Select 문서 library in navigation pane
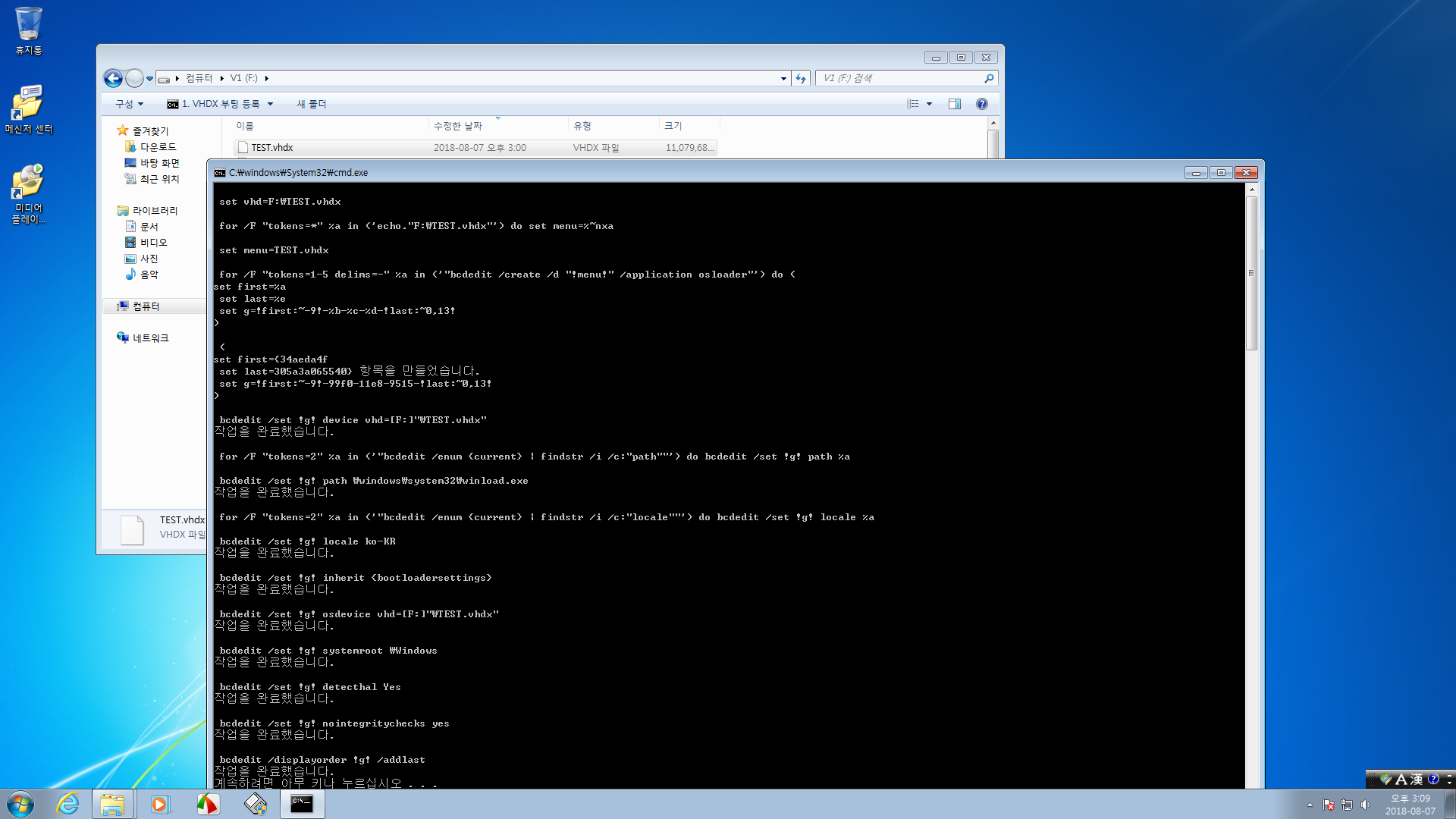Viewport: 1456px width, 819px height. (x=141, y=226)
